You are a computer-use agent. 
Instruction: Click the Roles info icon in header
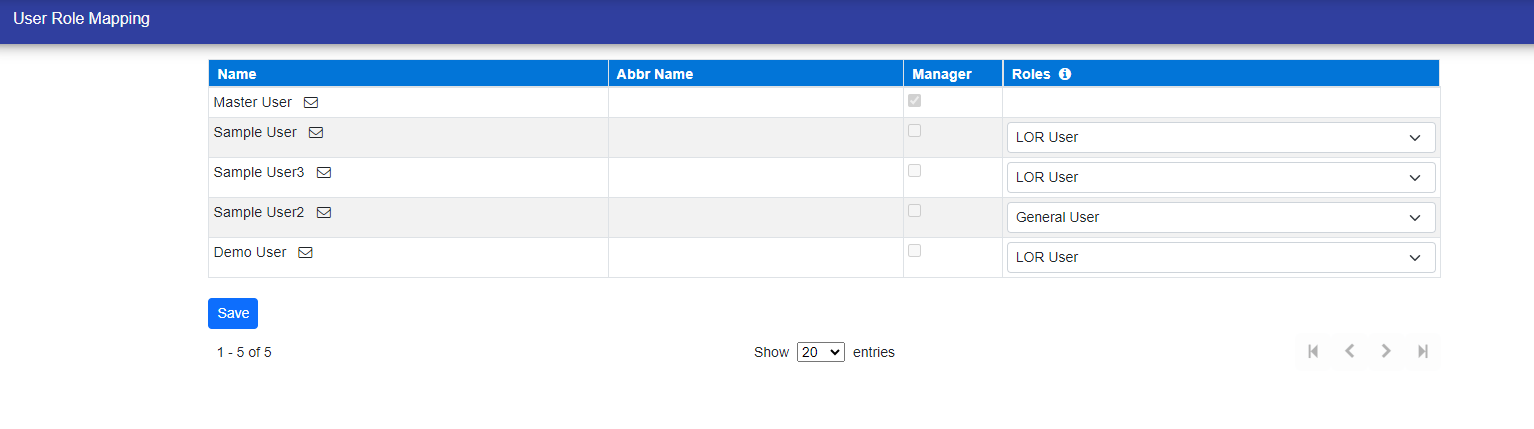pyautogui.click(x=1065, y=74)
